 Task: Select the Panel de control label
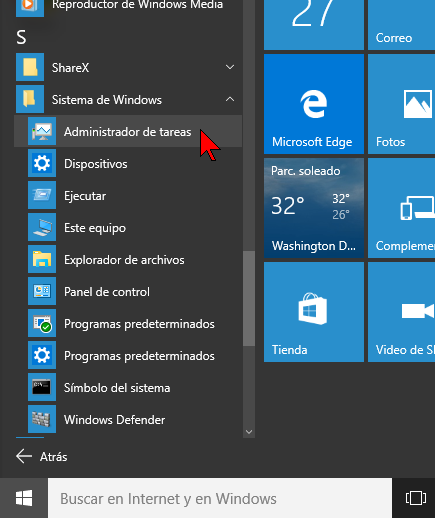[107, 292]
